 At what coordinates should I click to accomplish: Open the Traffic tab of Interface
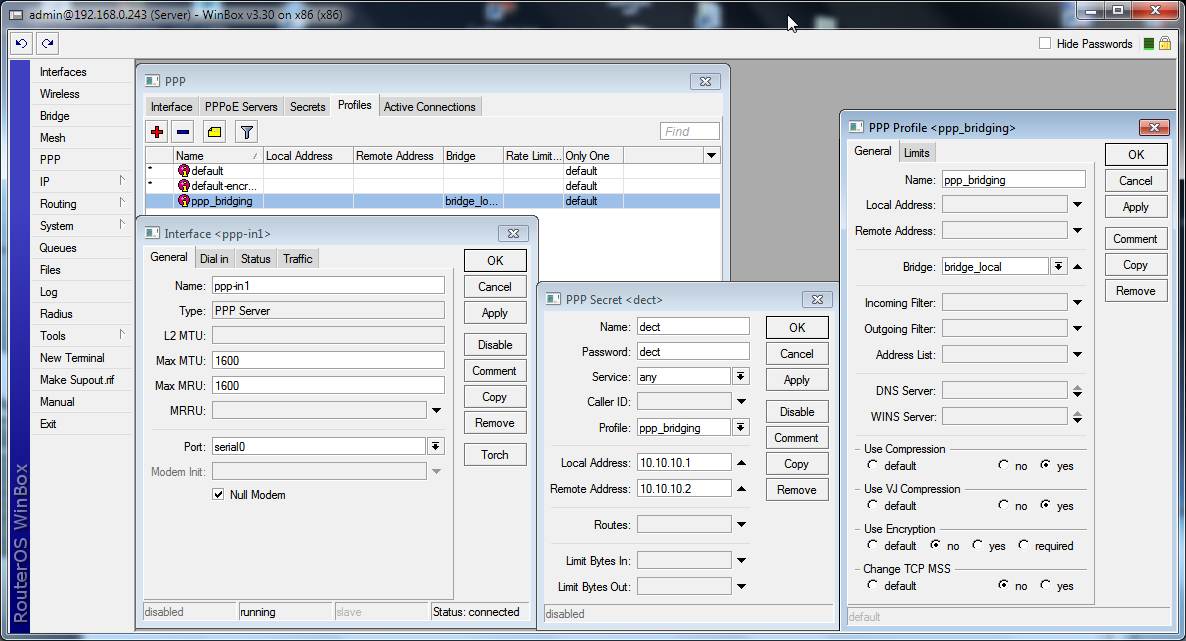coord(297,259)
